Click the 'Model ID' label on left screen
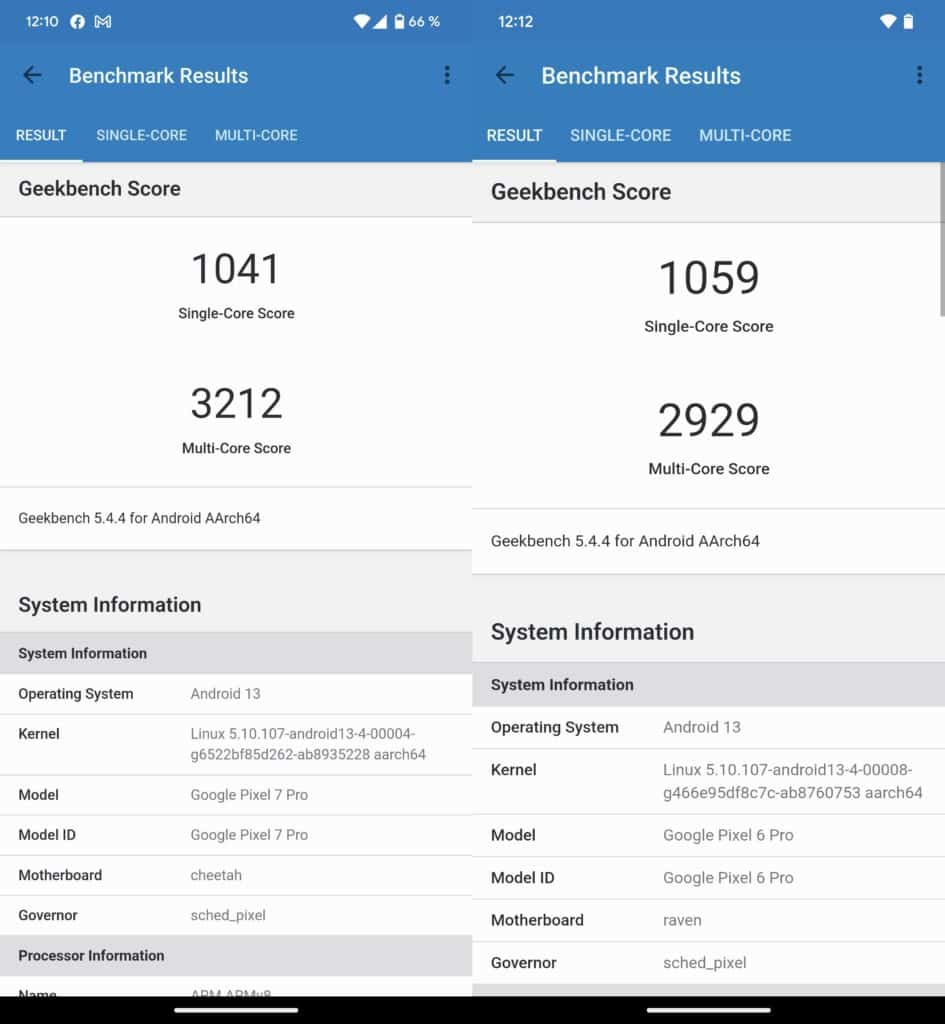 [47, 835]
